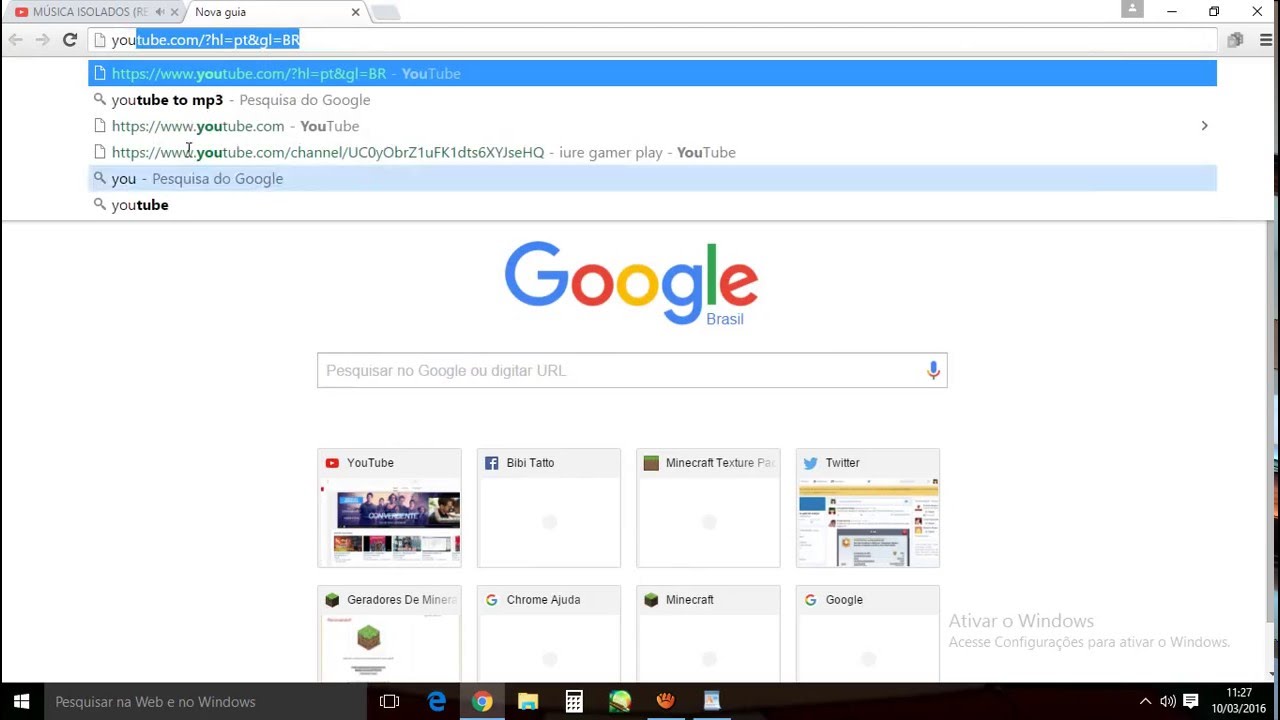Launch Microsoft Edge from the taskbar
This screenshot has width=1280, height=720.
(x=437, y=701)
